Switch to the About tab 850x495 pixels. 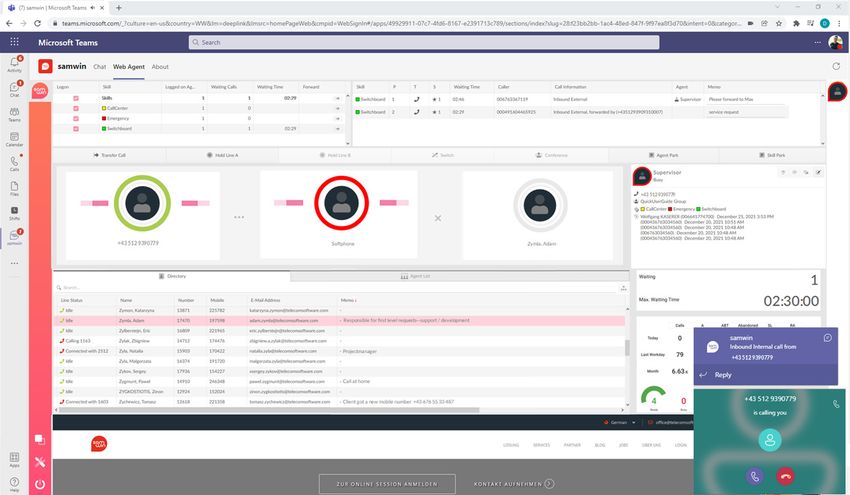pyautogui.click(x=160, y=67)
